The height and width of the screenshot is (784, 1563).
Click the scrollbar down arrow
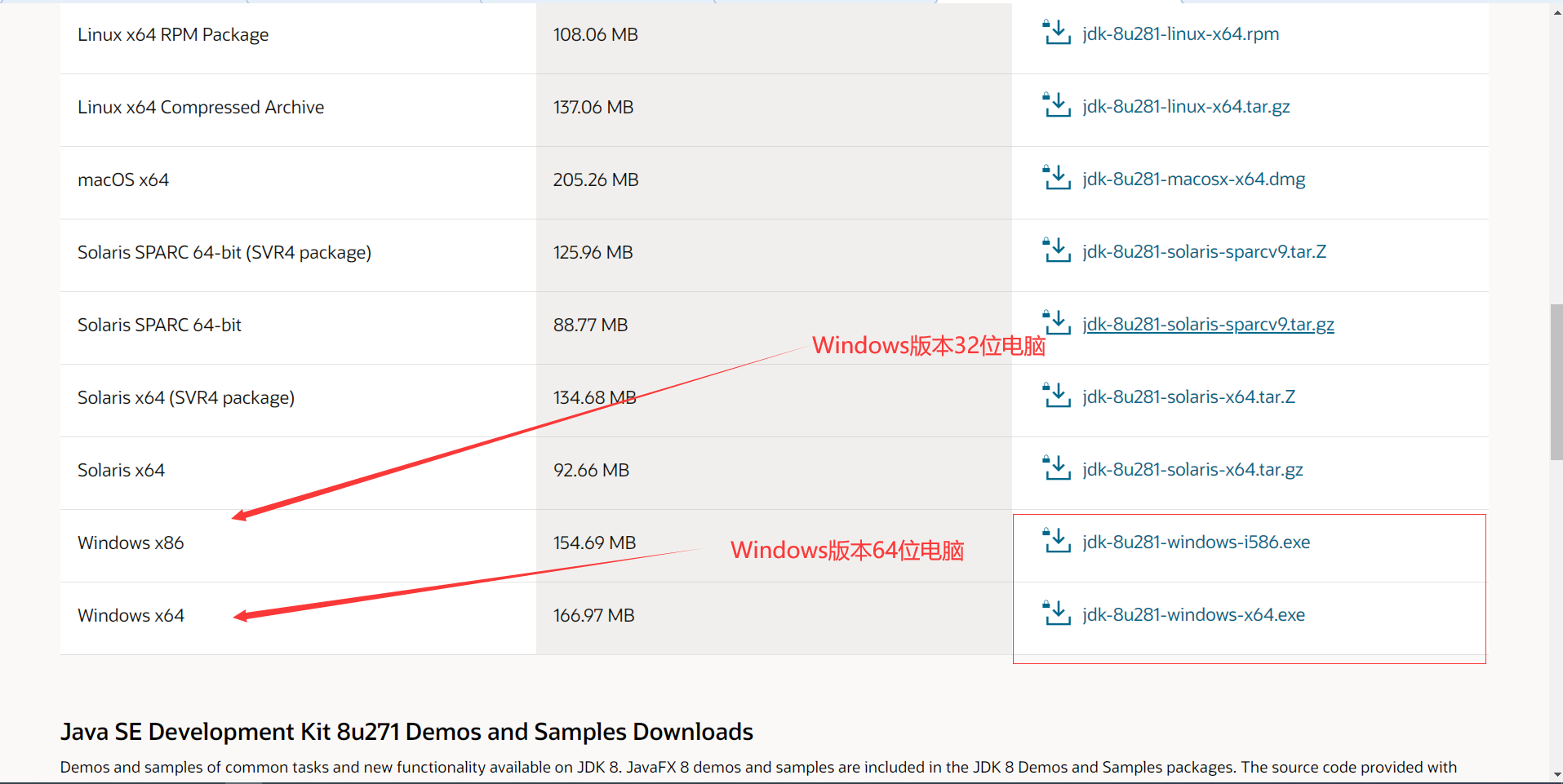coord(1556,775)
